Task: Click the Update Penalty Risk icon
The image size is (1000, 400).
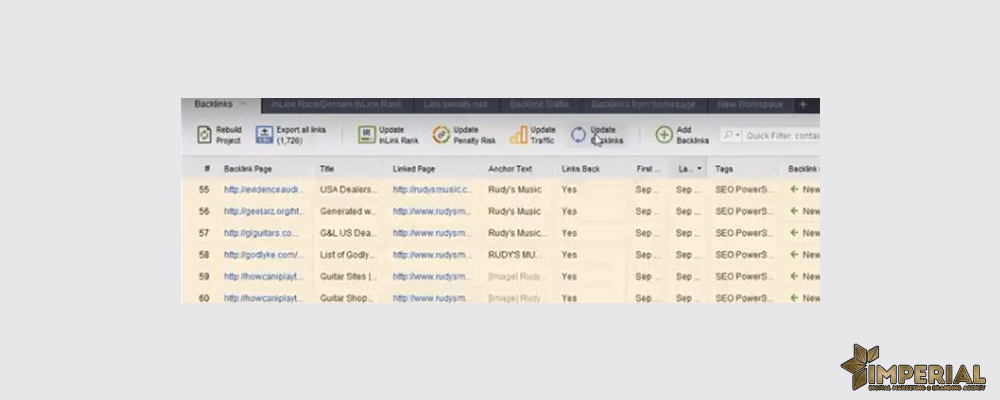Action: 441,135
